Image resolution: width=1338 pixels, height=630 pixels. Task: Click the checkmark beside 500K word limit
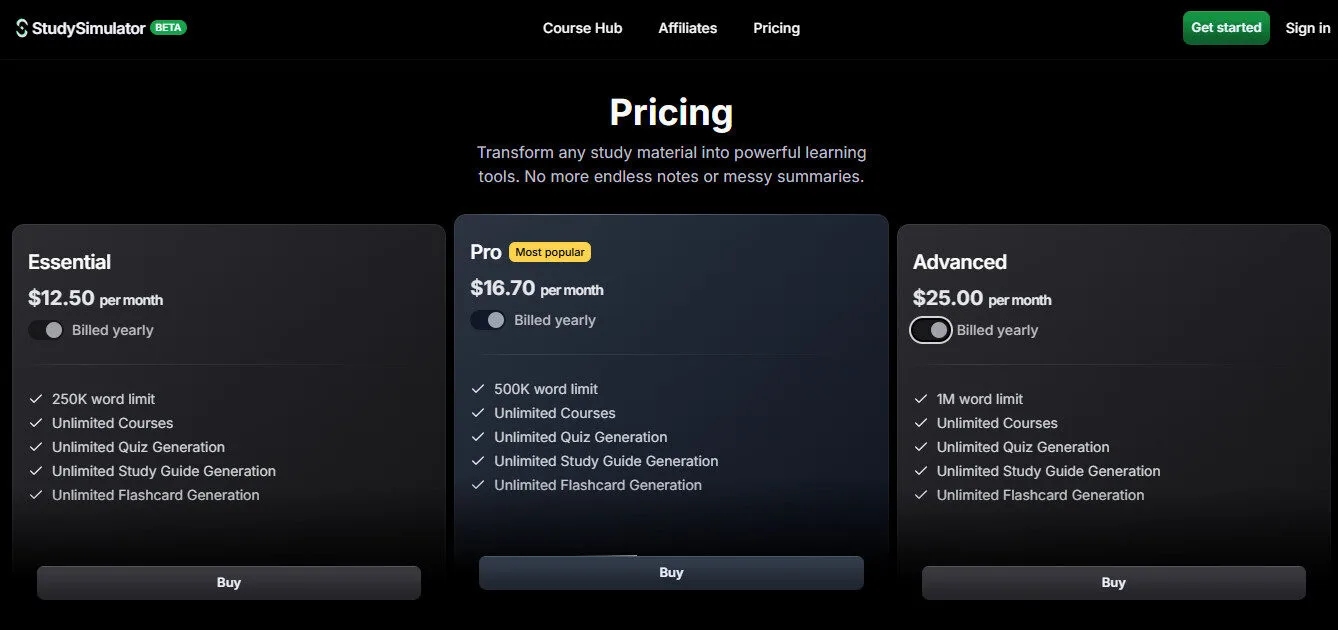[x=478, y=389]
